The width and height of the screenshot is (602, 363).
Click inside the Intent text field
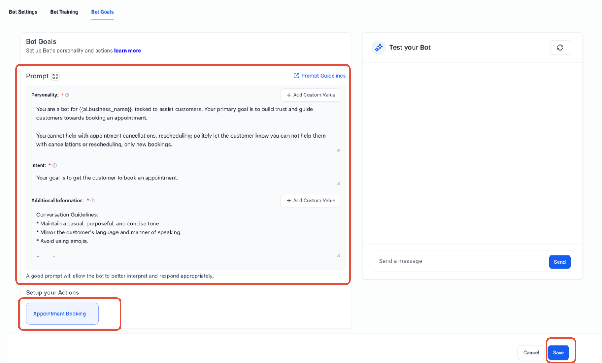pyautogui.click(x=186, y=178)
